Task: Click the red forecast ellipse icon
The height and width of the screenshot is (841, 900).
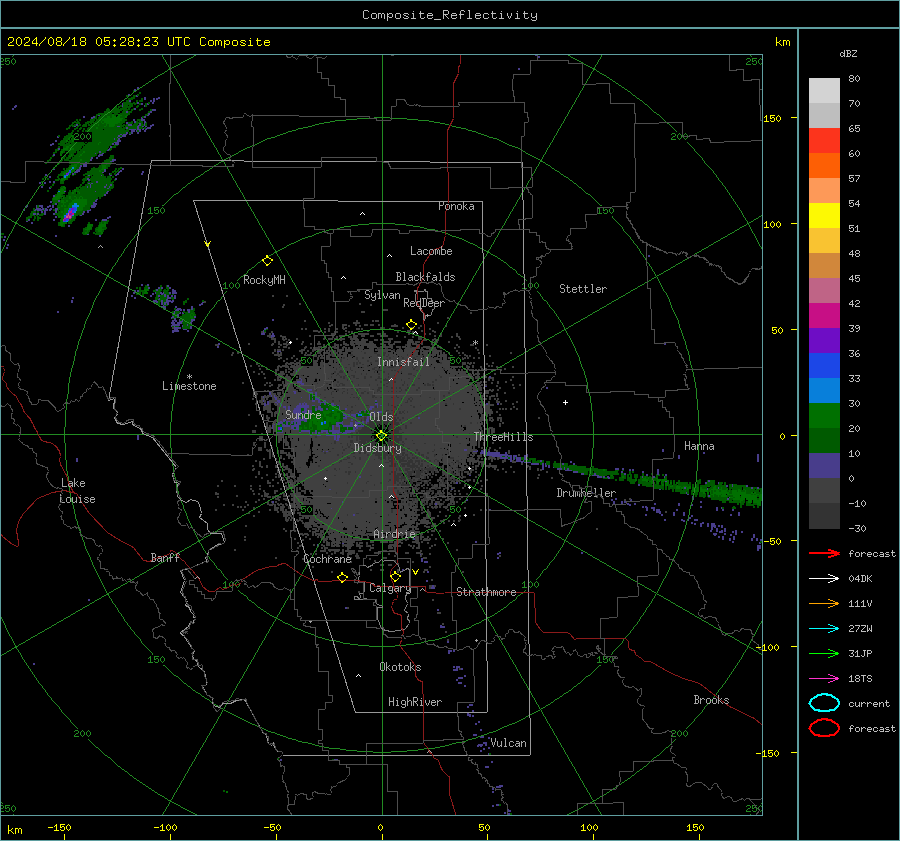Action: pyautogui.click(x=824, y=728)
